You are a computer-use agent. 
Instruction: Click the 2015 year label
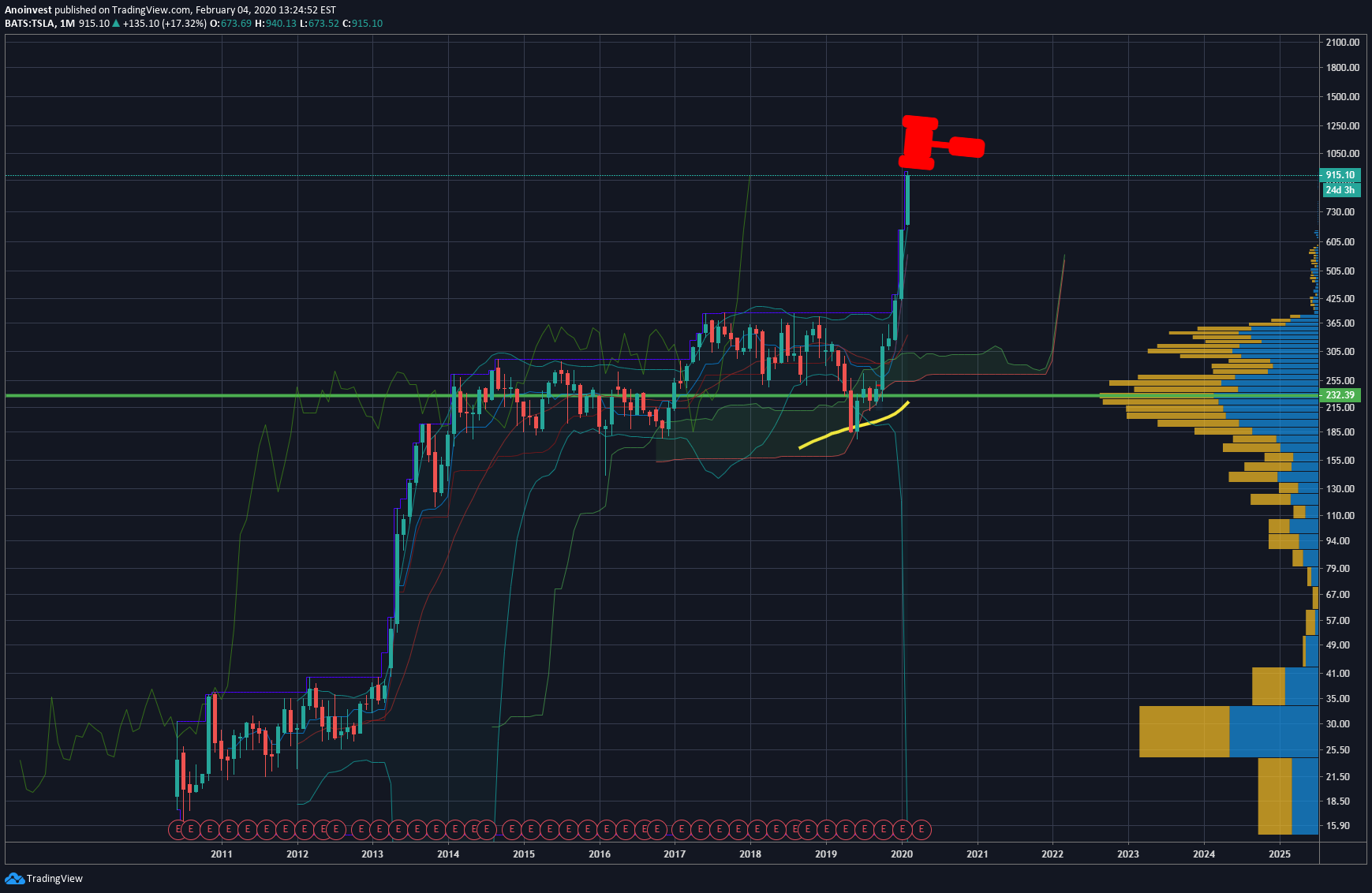coord(524,854)
